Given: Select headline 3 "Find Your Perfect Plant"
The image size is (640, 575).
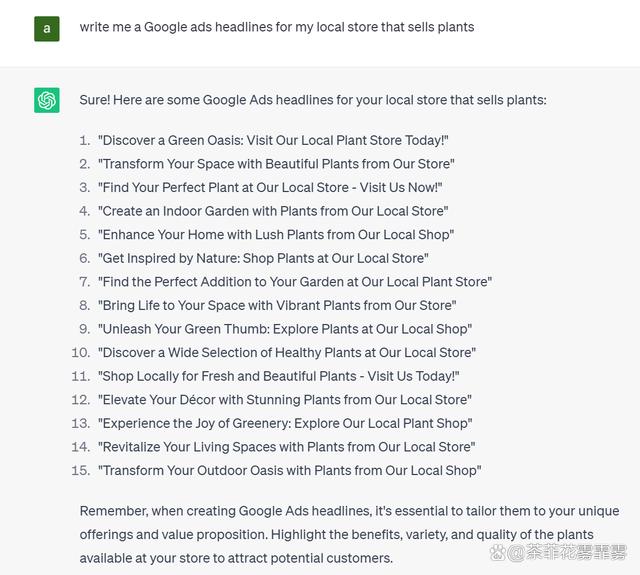Looking at the screenshot, I should point(270,187).
